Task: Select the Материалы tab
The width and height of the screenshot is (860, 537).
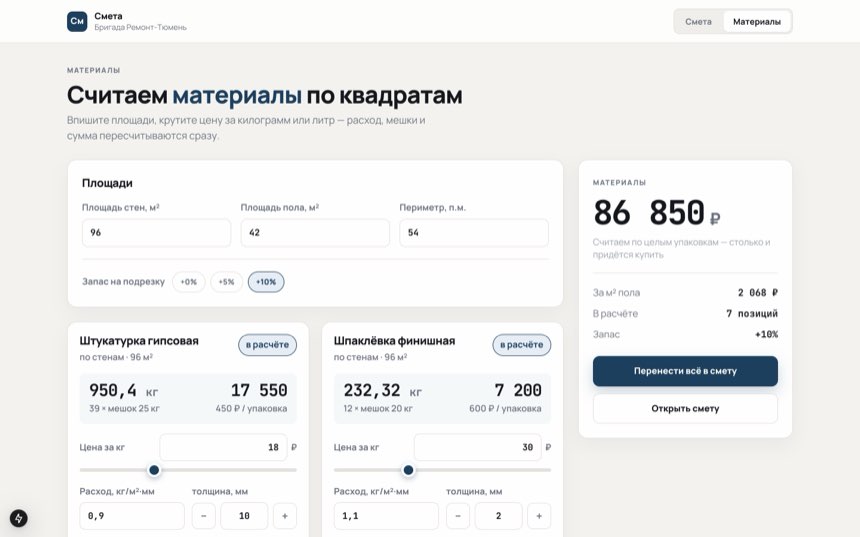Action: click(x=757, y=21)
